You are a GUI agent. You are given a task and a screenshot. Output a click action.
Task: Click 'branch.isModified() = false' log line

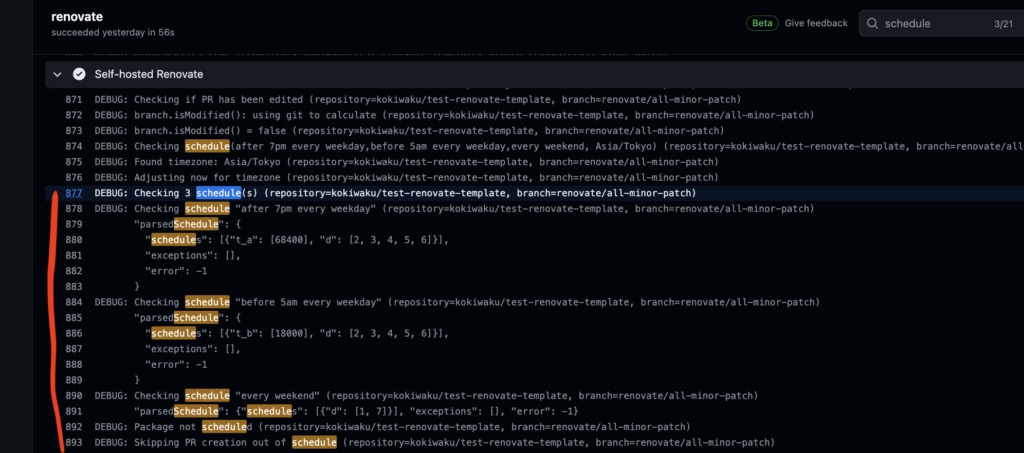[409, 131]
